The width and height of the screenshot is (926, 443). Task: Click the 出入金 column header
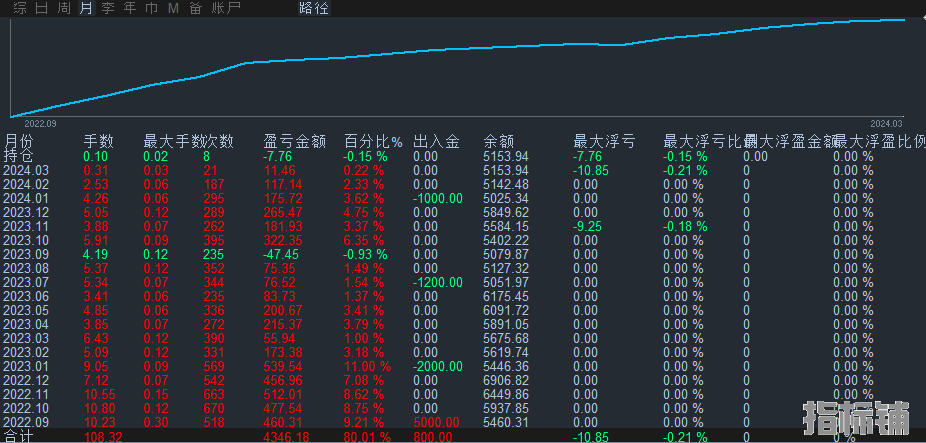[436, 142]
